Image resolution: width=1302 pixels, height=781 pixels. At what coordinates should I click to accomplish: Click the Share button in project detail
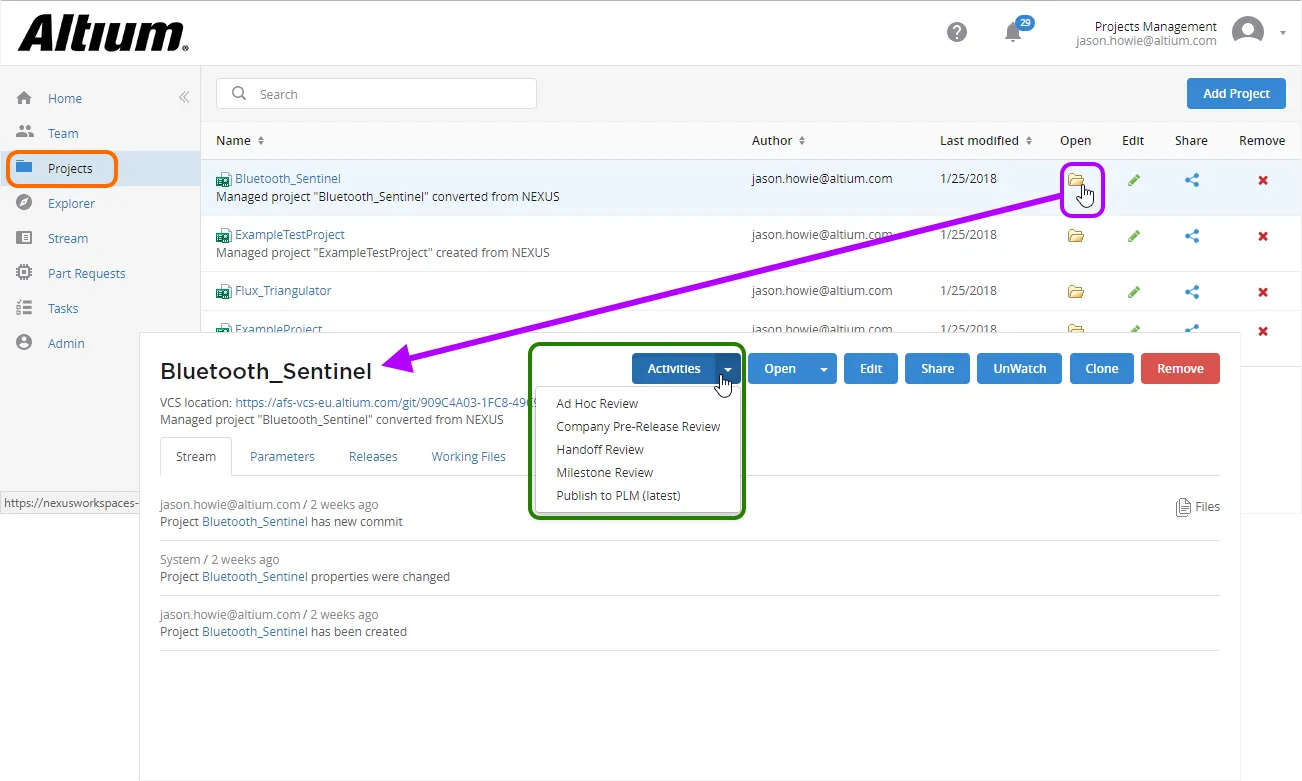(x=937, y=368)
